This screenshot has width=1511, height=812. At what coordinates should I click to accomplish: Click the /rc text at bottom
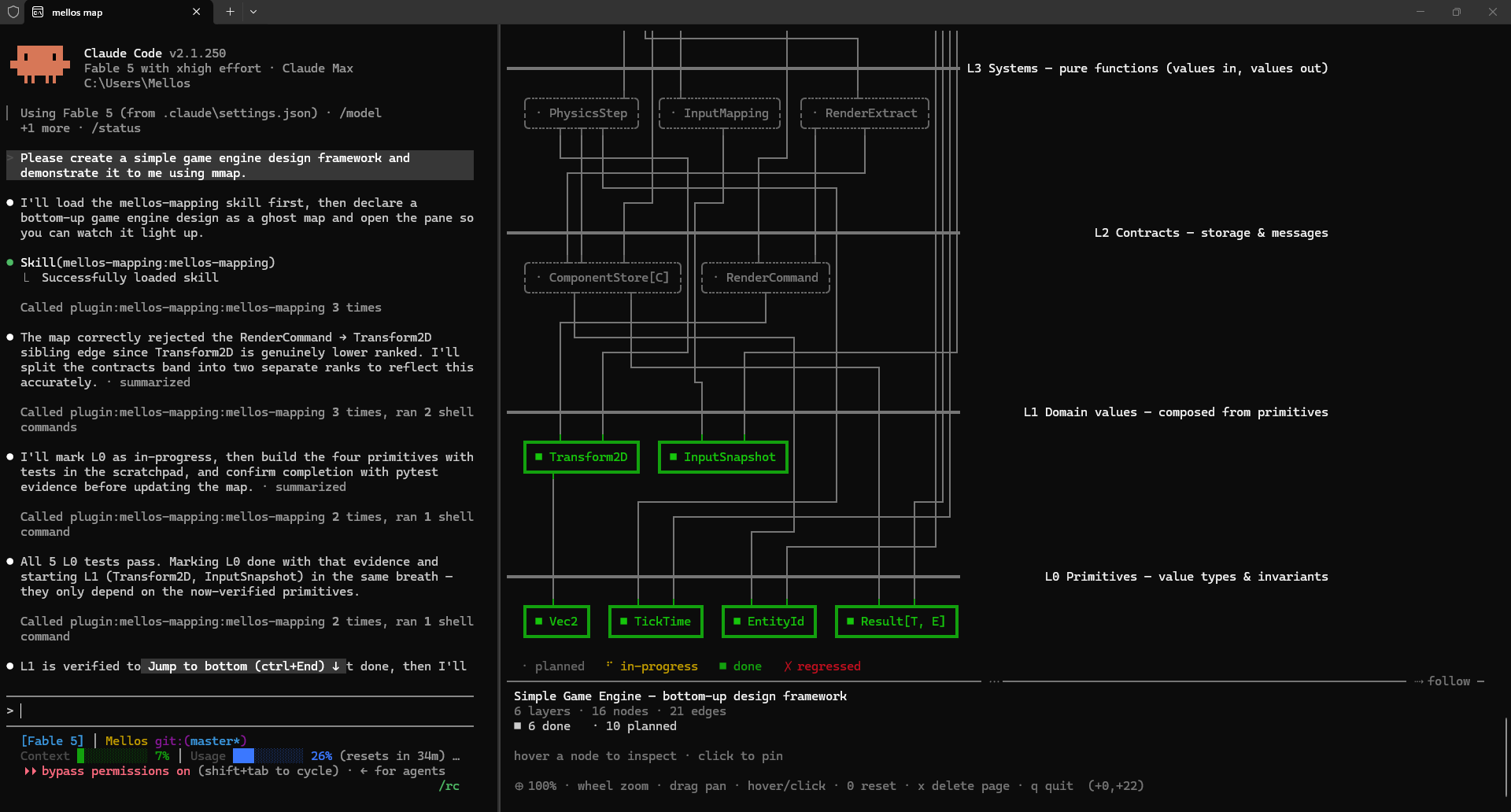coord(449,786)
